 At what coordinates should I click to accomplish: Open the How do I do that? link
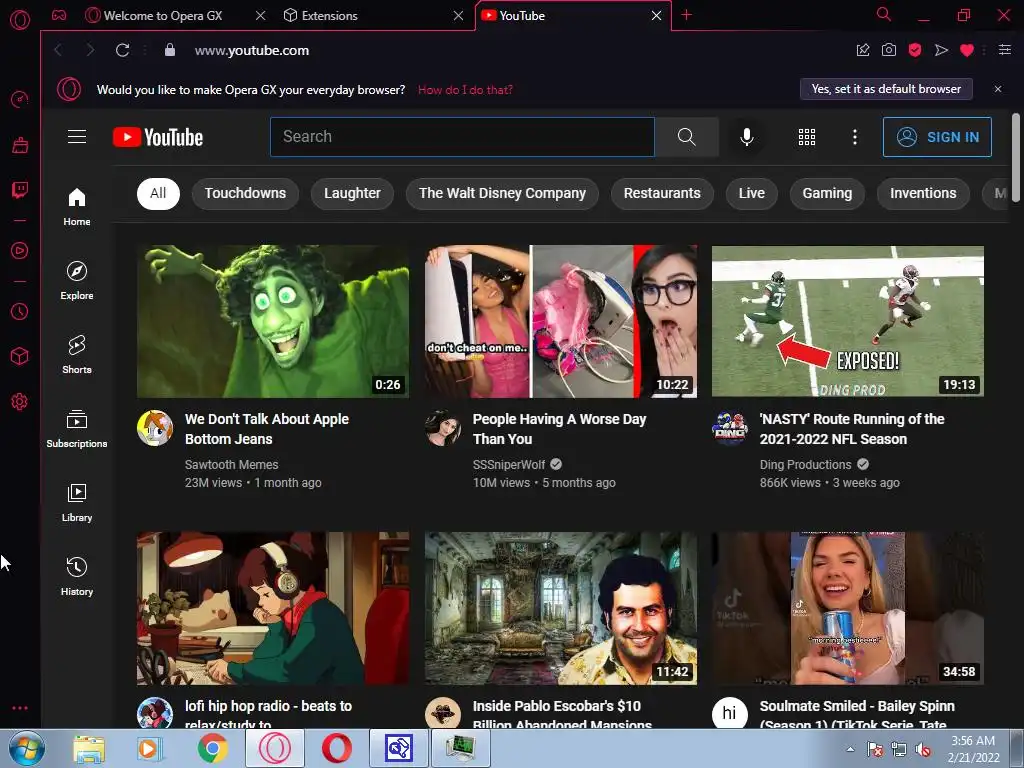pyautogui.click(x=465, y=90)
